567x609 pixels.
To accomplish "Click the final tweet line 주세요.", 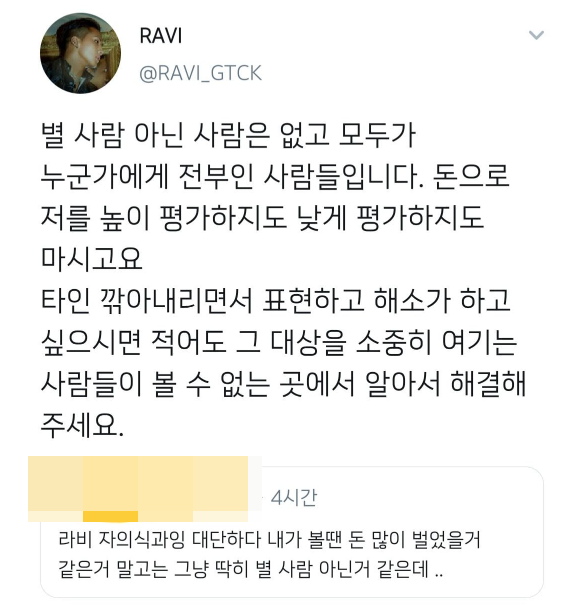I will click(x=82, y=425).
